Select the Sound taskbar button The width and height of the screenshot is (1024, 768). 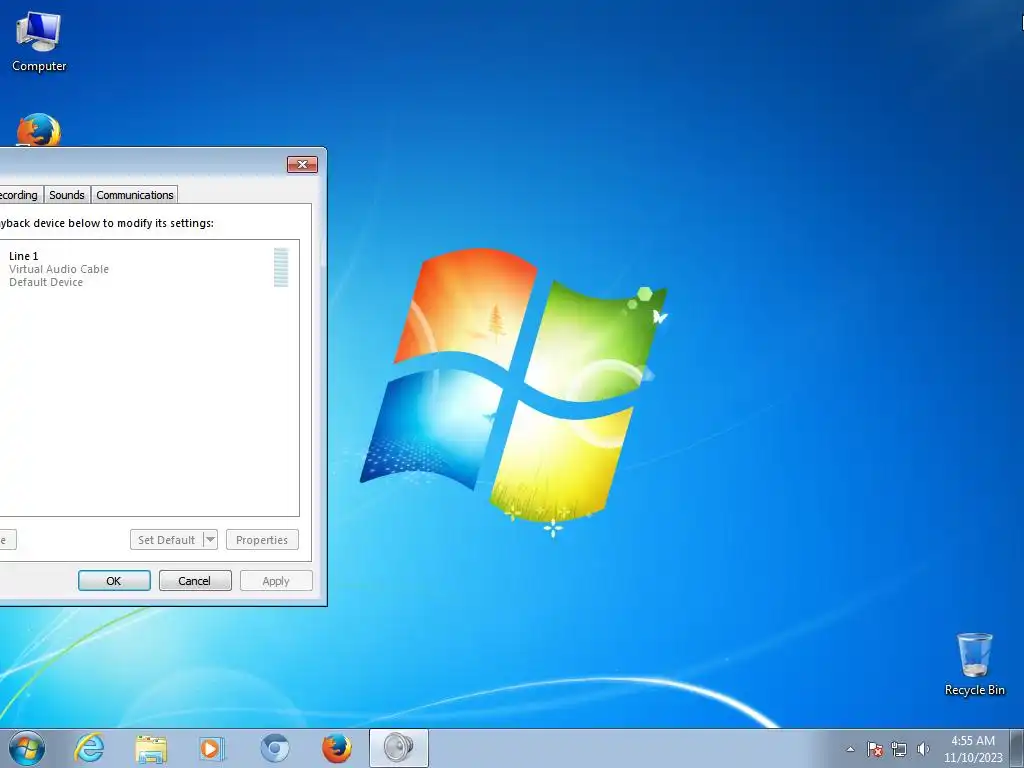click(x=398, y=748)
